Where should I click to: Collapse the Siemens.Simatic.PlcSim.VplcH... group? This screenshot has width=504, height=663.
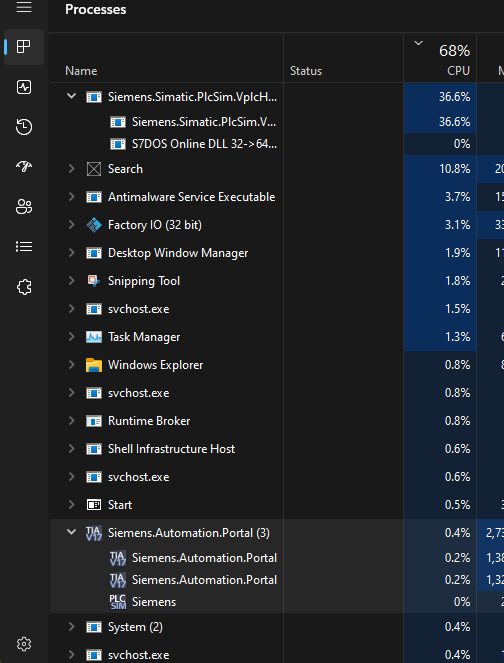point(71,96)
